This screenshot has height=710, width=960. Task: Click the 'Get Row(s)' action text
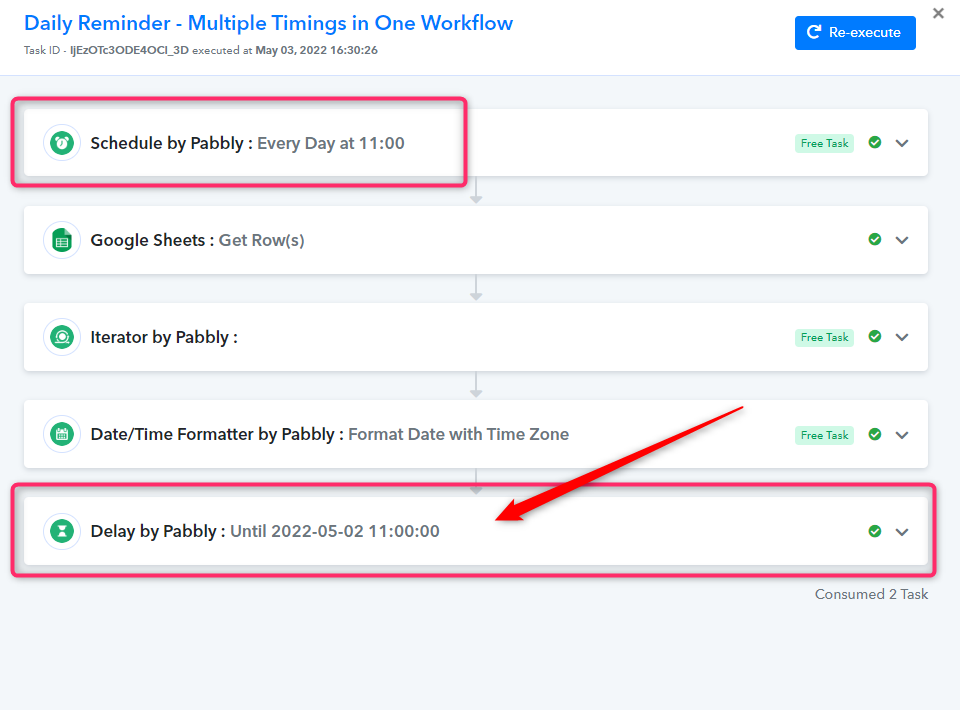pyautogui.click(x=261, y=240)
